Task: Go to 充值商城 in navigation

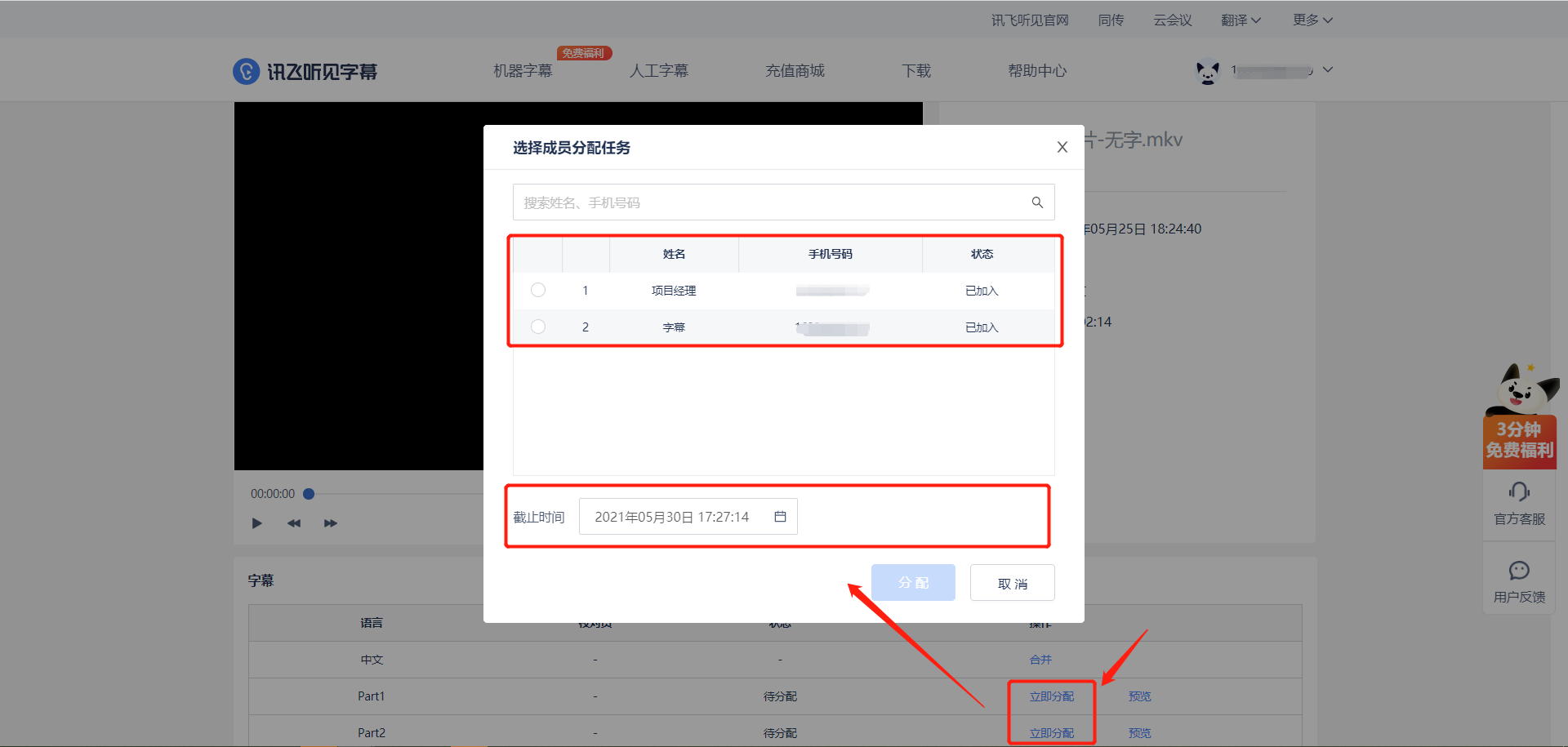Action: (795, 71)
